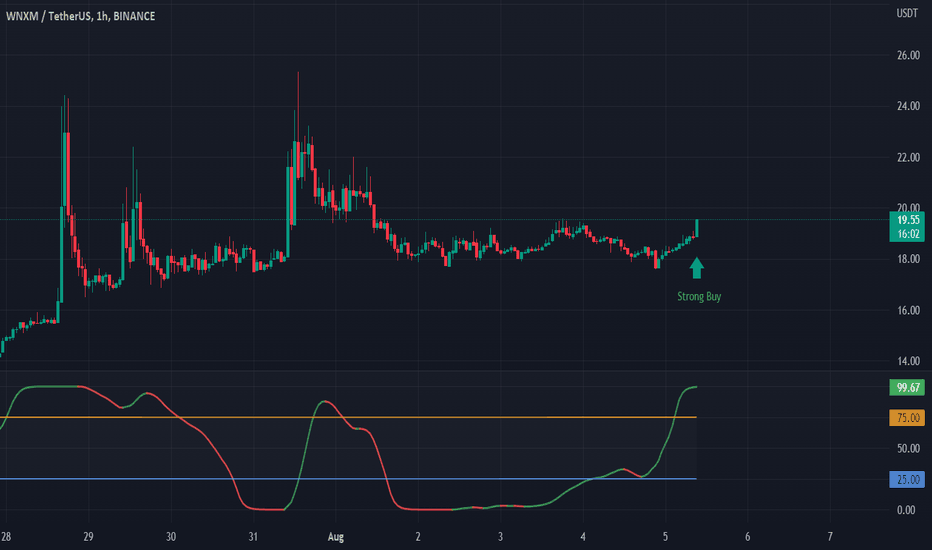Click the 4 date label on time axis
Viewport: 932px width, 550px height.
click(583, 537)
